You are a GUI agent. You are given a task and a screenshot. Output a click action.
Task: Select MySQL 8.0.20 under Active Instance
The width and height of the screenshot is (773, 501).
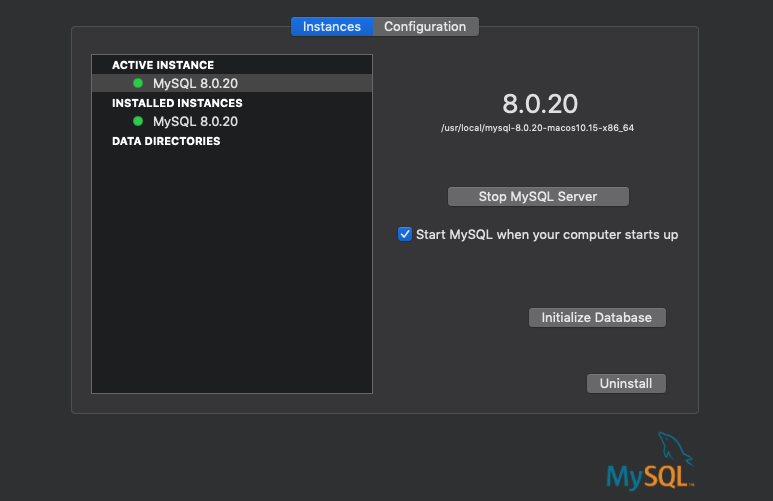pyautogui.click(x=232, y=83)
